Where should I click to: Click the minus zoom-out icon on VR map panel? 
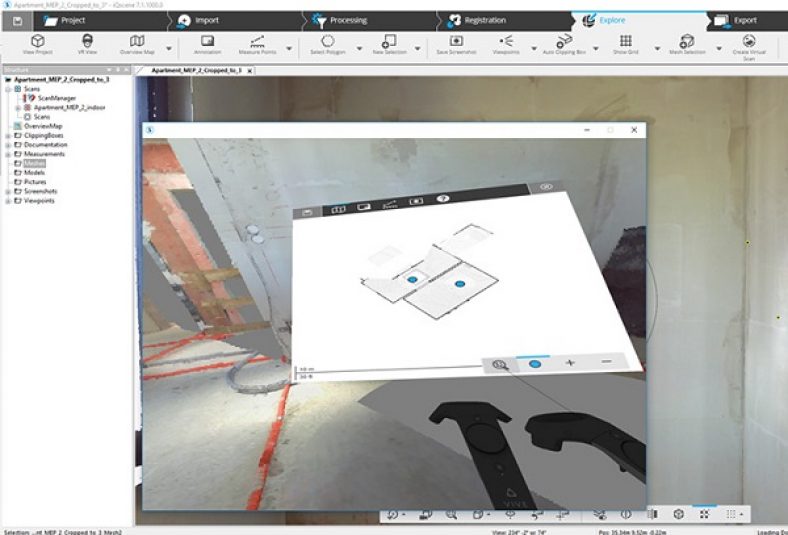[607, 361]
